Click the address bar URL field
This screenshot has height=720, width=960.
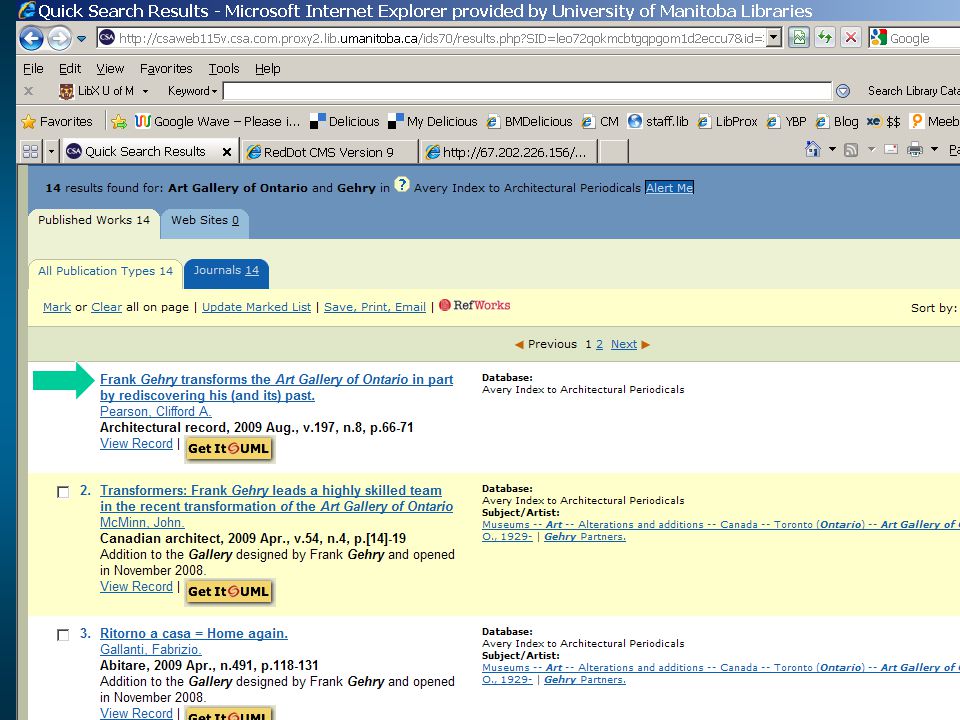point(431,38)
